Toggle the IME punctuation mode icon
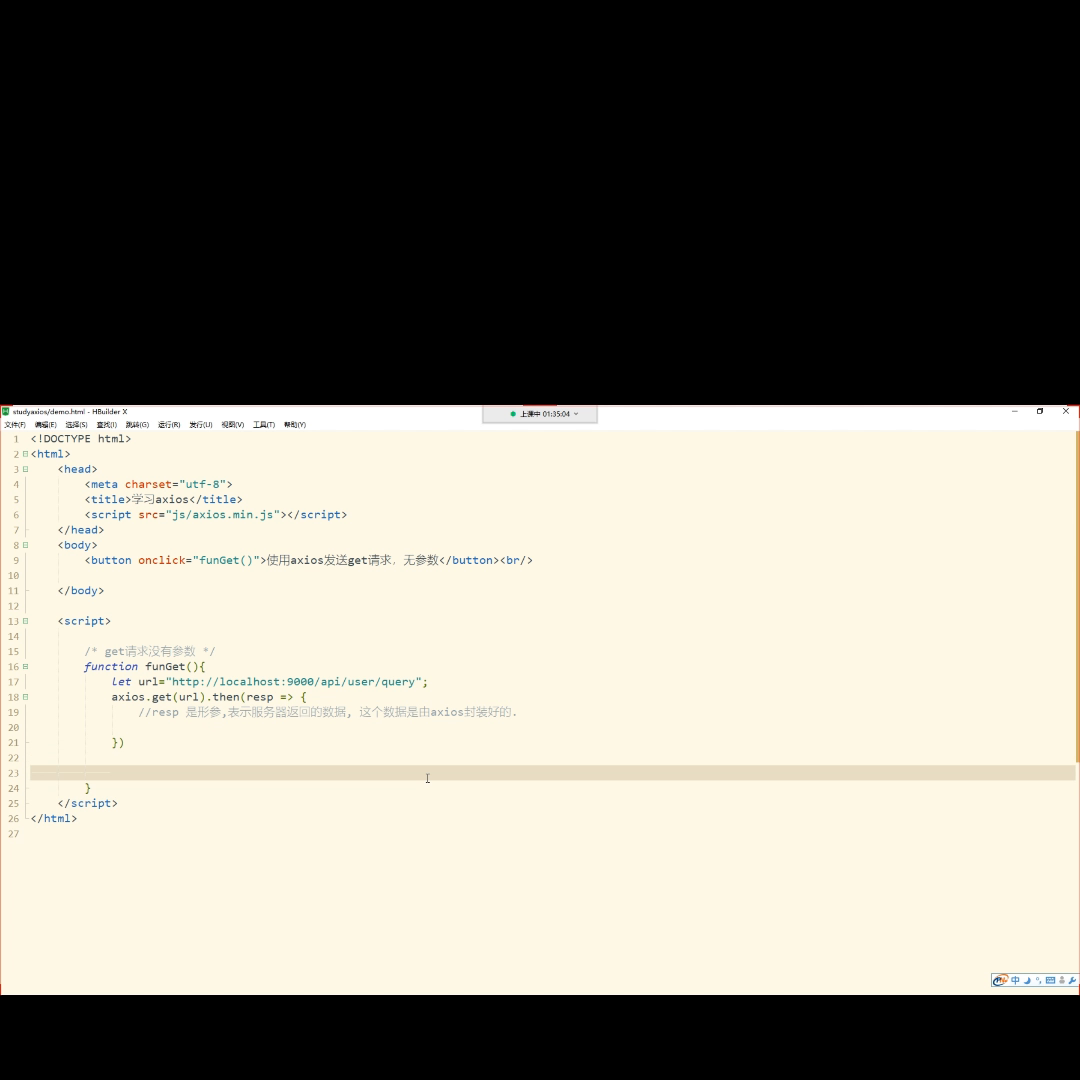 [x=1038, y=980]
